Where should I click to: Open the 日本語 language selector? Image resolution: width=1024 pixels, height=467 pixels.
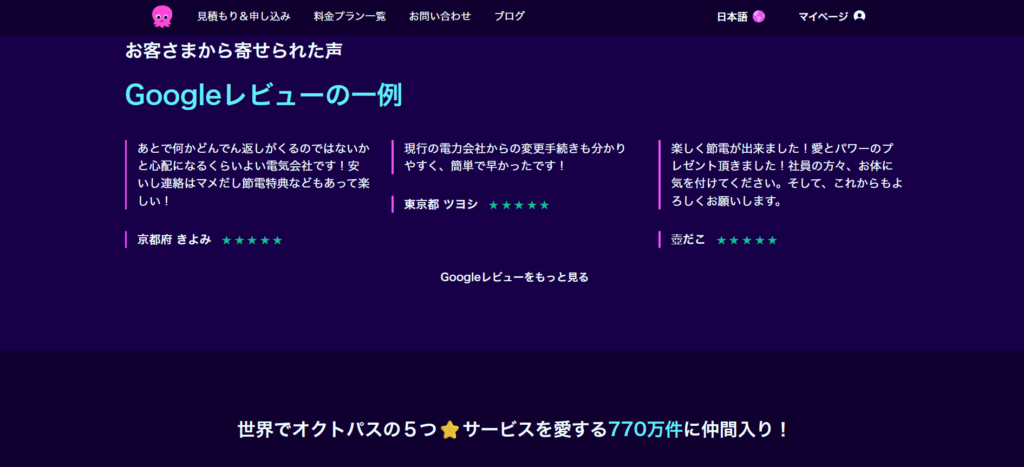tap(732, 17)
